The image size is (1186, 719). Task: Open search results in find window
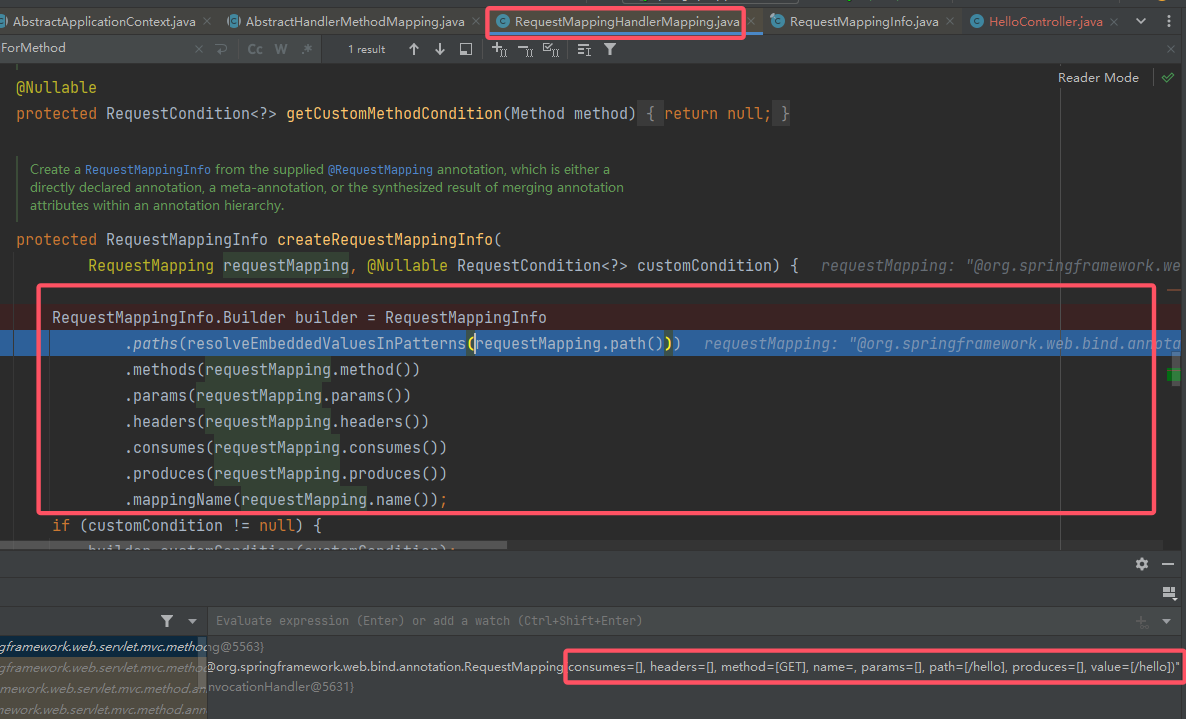point(466,49)
